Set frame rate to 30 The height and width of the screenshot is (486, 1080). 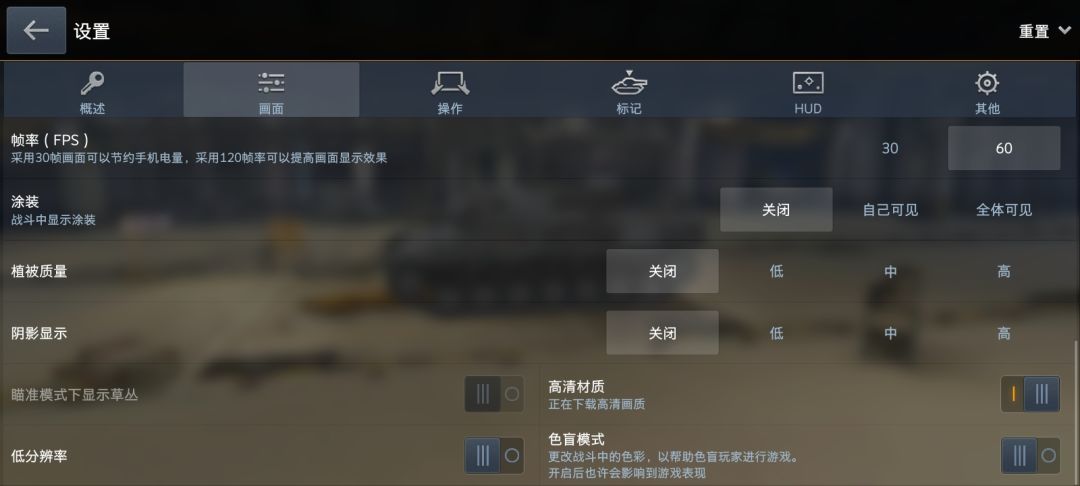[890, 148]
